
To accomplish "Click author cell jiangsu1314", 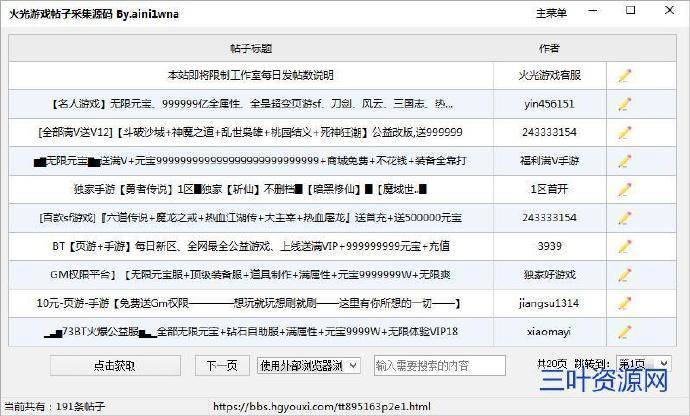I will pos(550,303).
